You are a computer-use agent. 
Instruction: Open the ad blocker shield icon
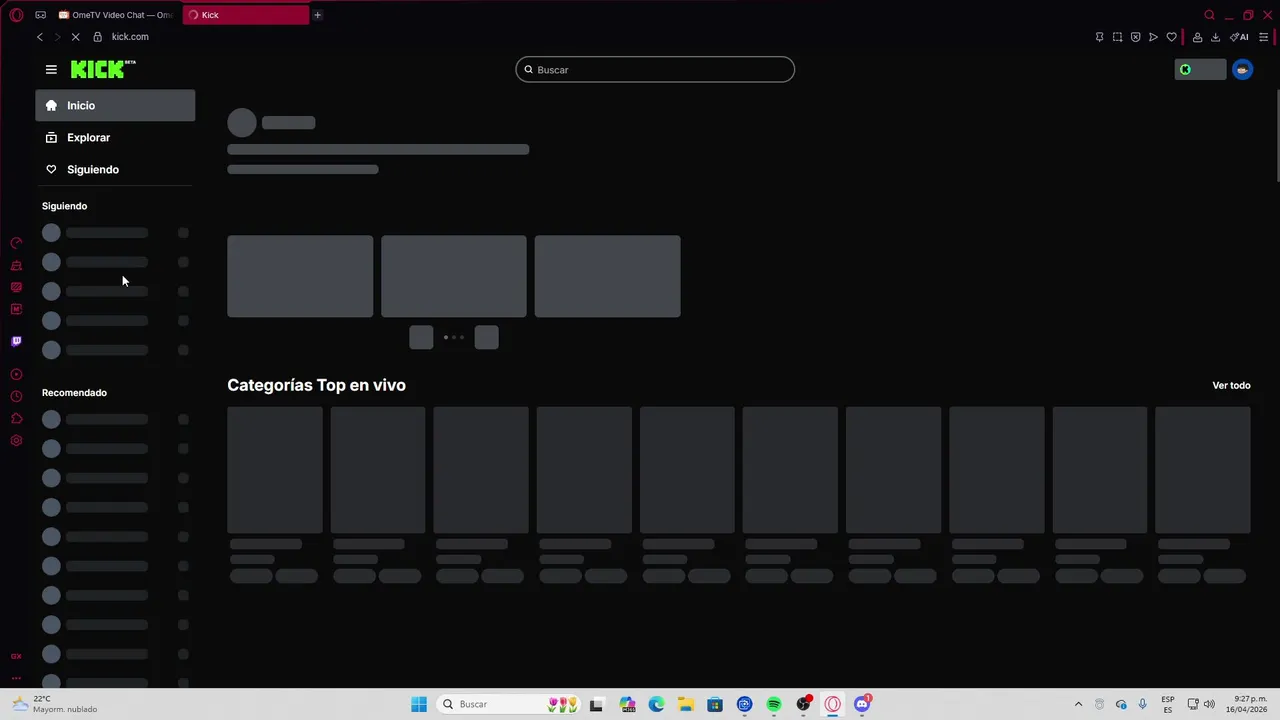tap(1135, 37)
